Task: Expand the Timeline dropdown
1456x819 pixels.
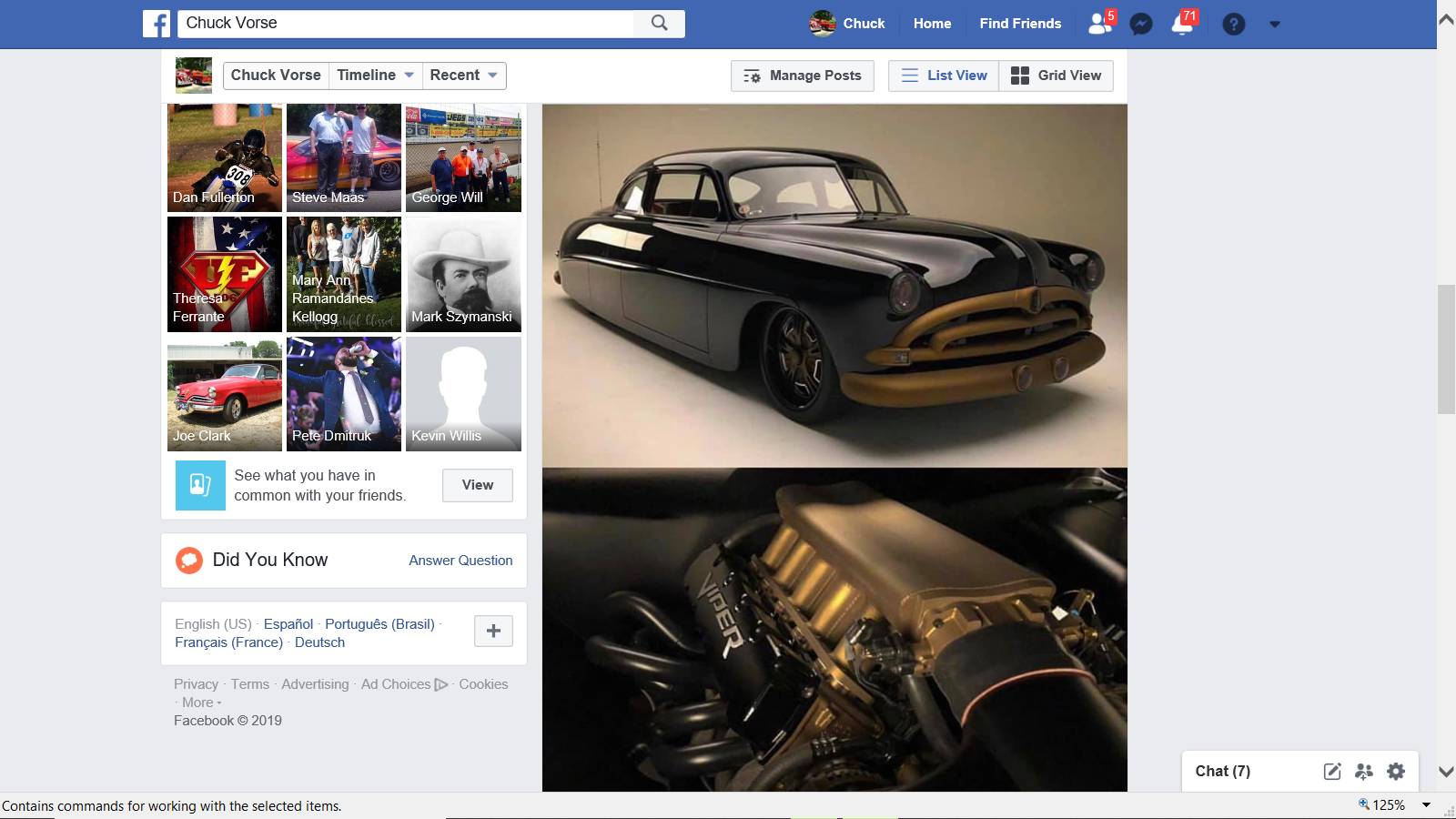Action: pyautogui.click(x=375, y=76)
